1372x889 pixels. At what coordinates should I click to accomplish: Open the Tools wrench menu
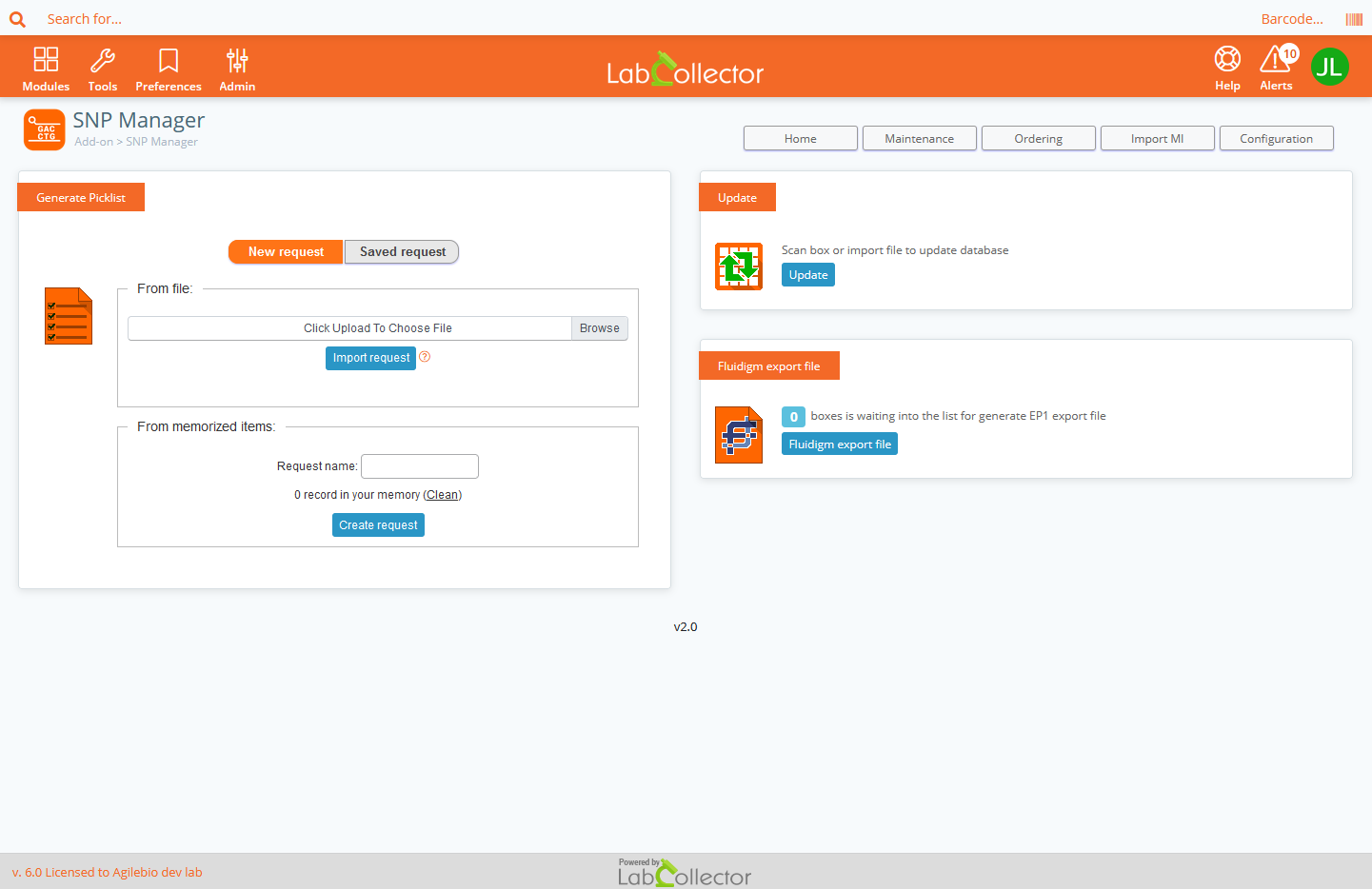coord(103,69)
